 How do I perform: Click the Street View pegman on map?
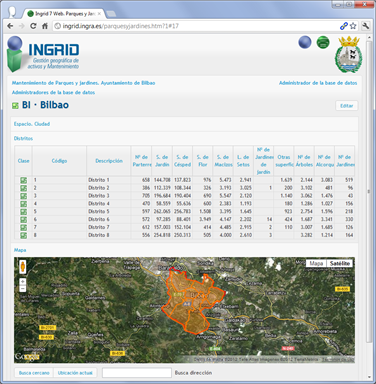click(x=23, y=267)
